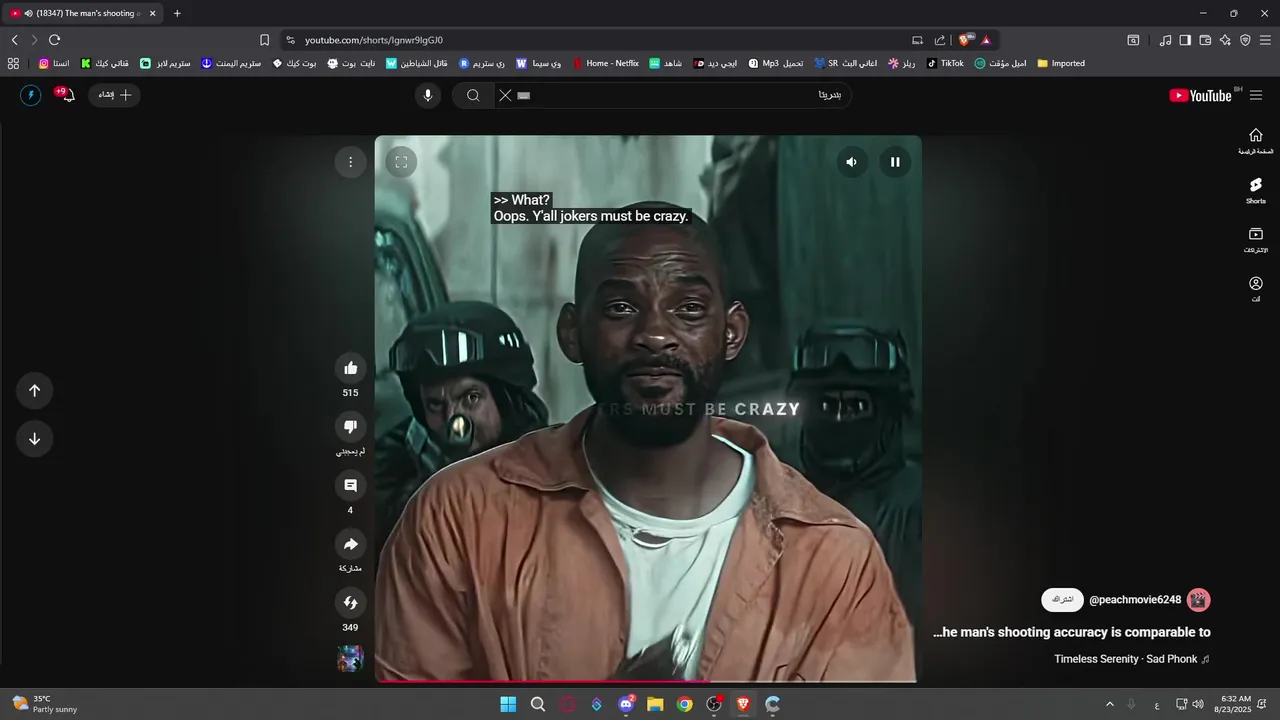Open Brave Shields lion icon
This screenshot has width=1280, height=720.
click(x=965, y=40)
